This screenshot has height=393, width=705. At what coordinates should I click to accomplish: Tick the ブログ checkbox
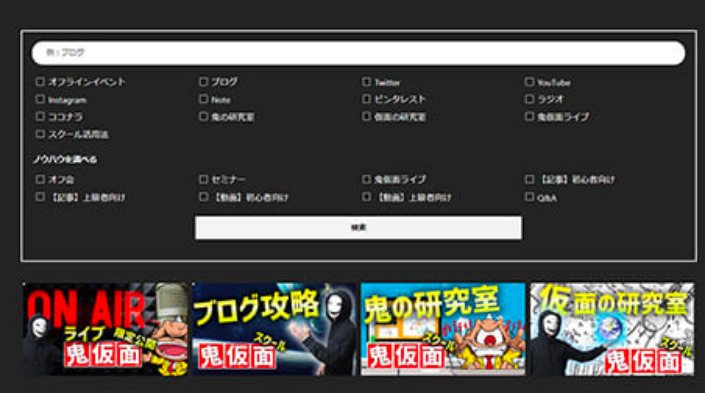203,81
